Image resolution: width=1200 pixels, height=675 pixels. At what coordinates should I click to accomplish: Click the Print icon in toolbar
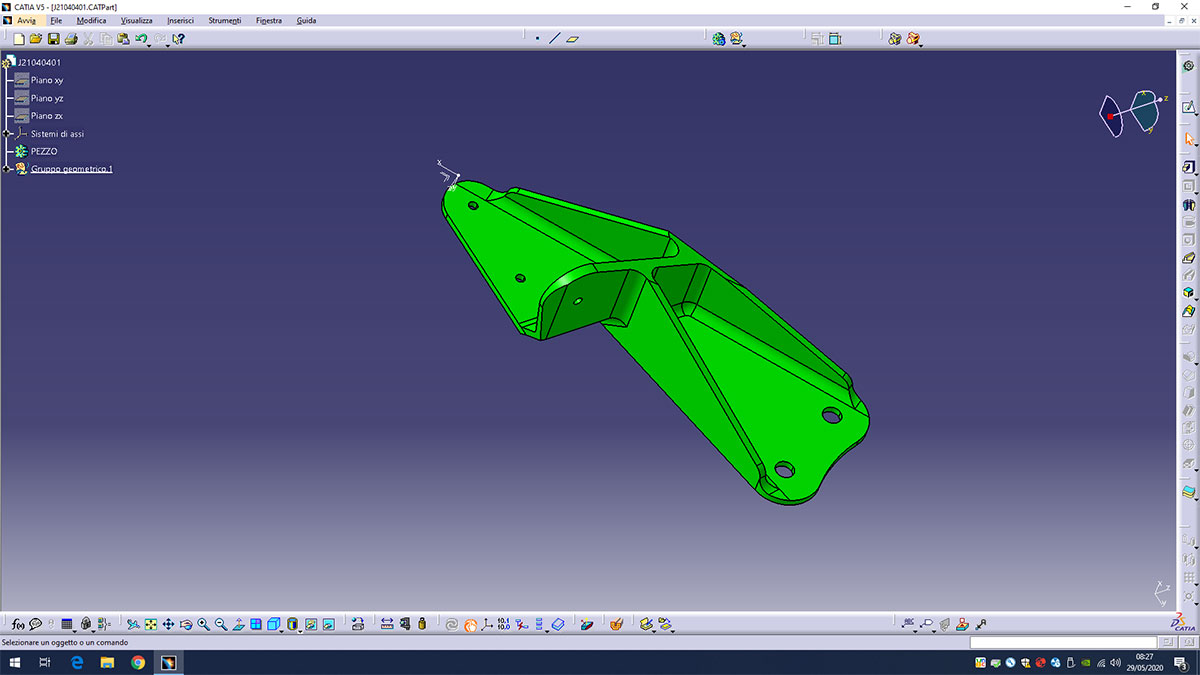point(71,39)
